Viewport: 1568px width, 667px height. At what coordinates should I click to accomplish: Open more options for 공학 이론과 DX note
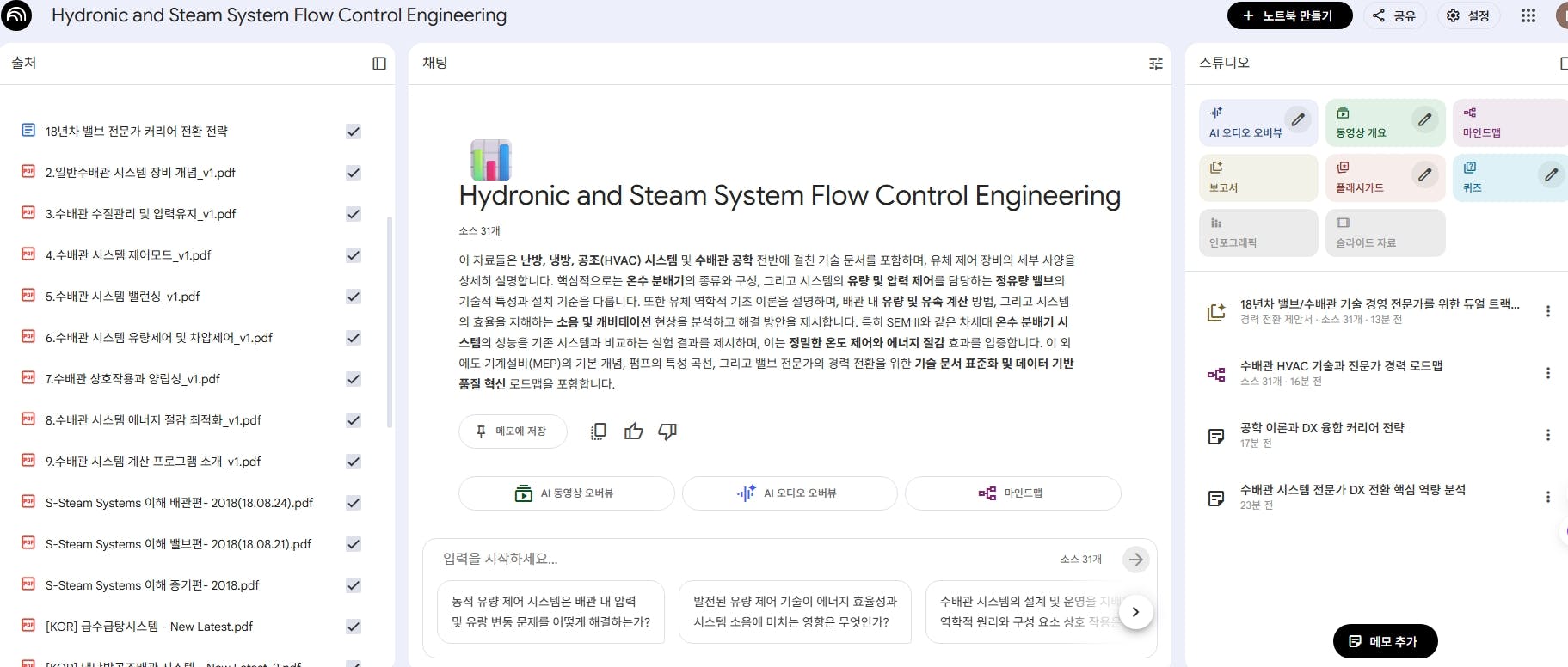tap(1547, 435)
